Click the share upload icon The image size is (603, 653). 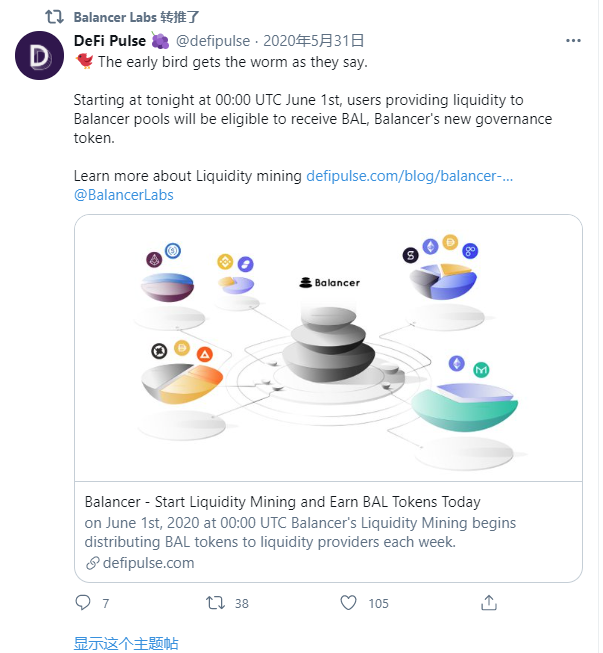(x=489, y=602)
